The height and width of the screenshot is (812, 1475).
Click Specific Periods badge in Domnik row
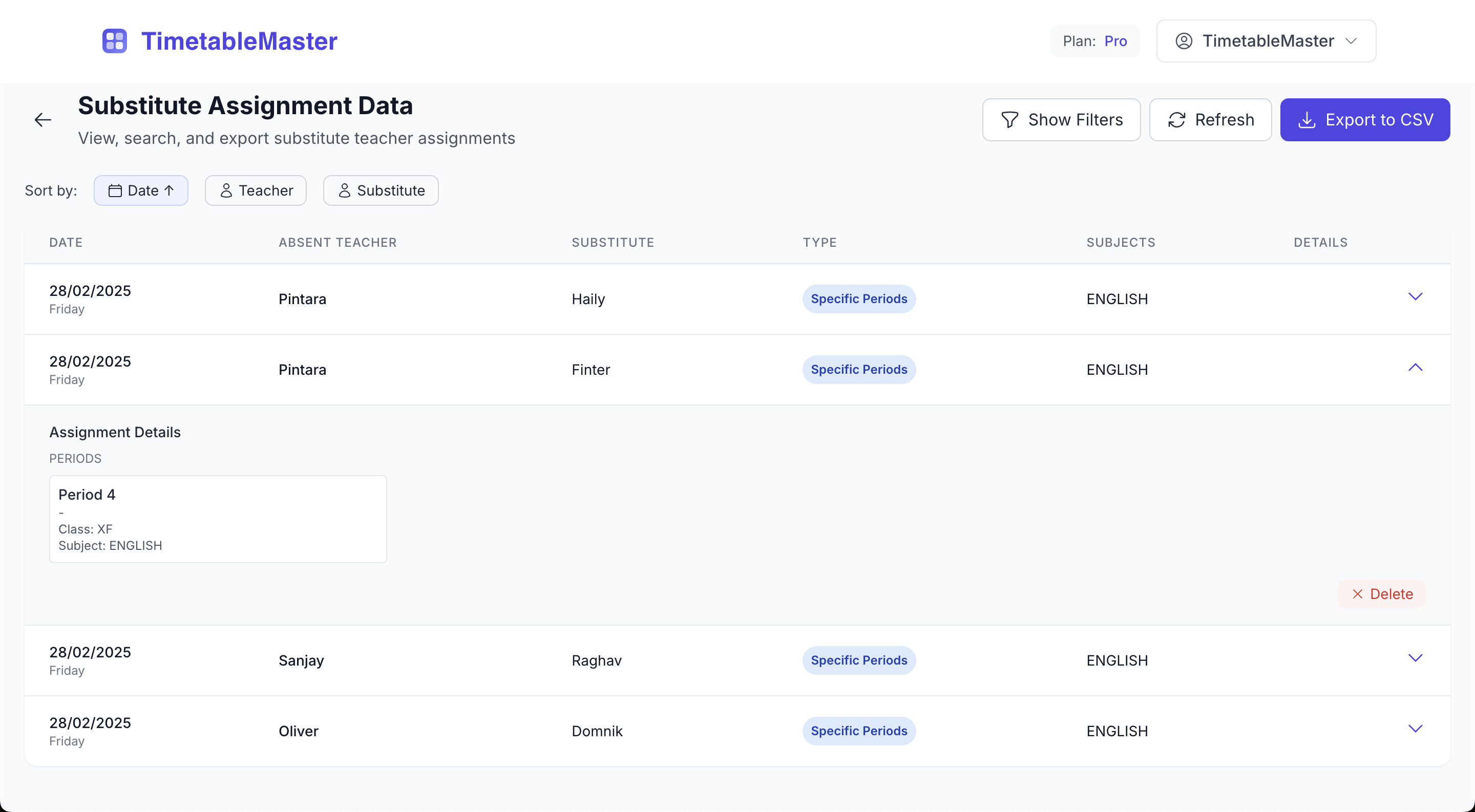tap(859, 731)
